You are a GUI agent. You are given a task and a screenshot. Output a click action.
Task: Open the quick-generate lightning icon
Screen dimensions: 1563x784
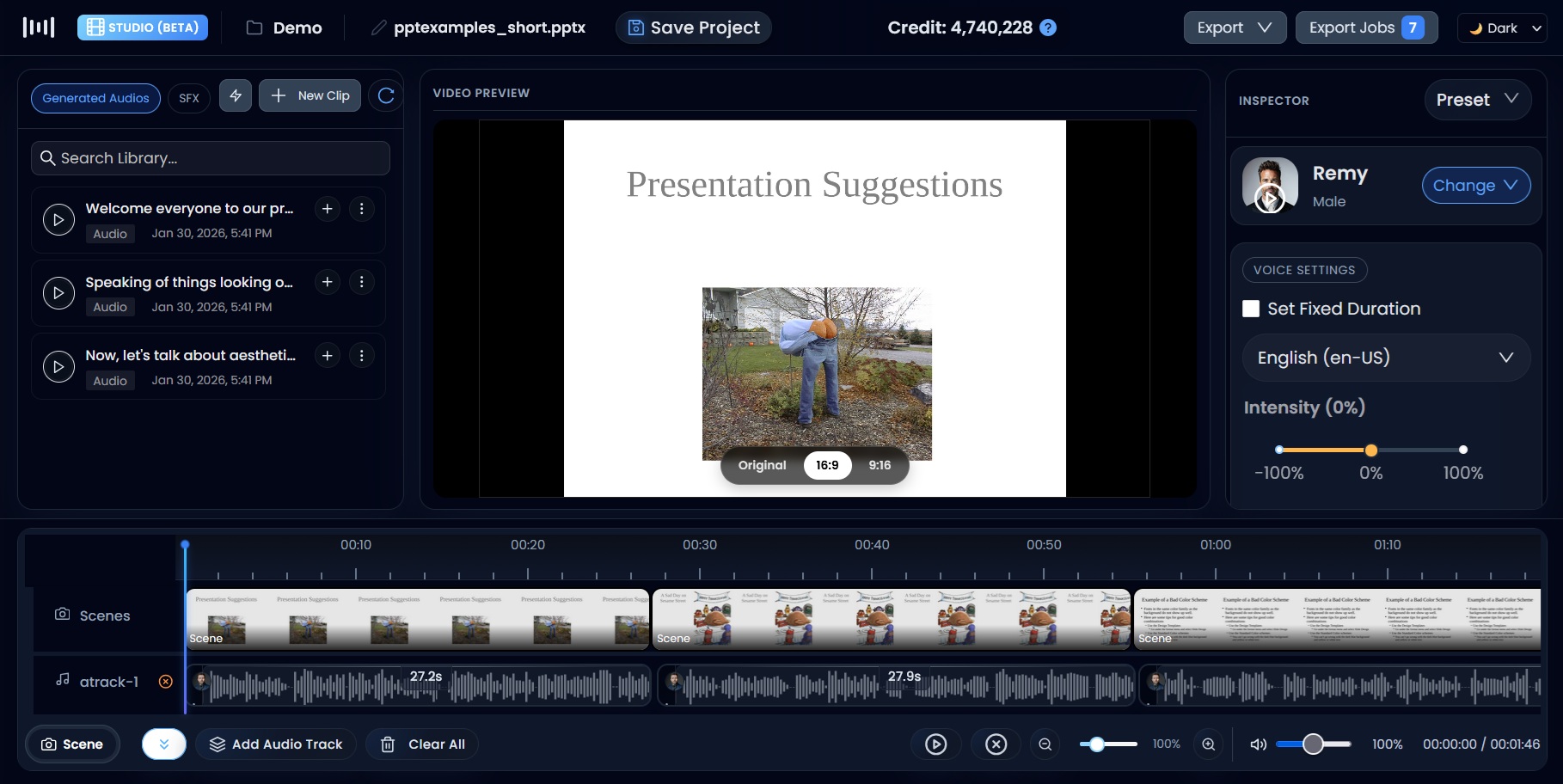(236, 95)
